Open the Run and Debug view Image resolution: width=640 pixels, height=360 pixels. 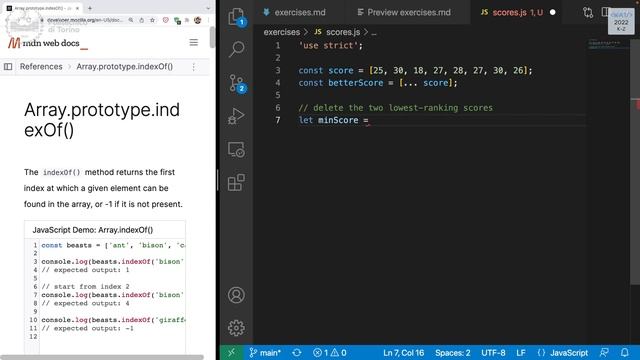(x=236, y=116)
